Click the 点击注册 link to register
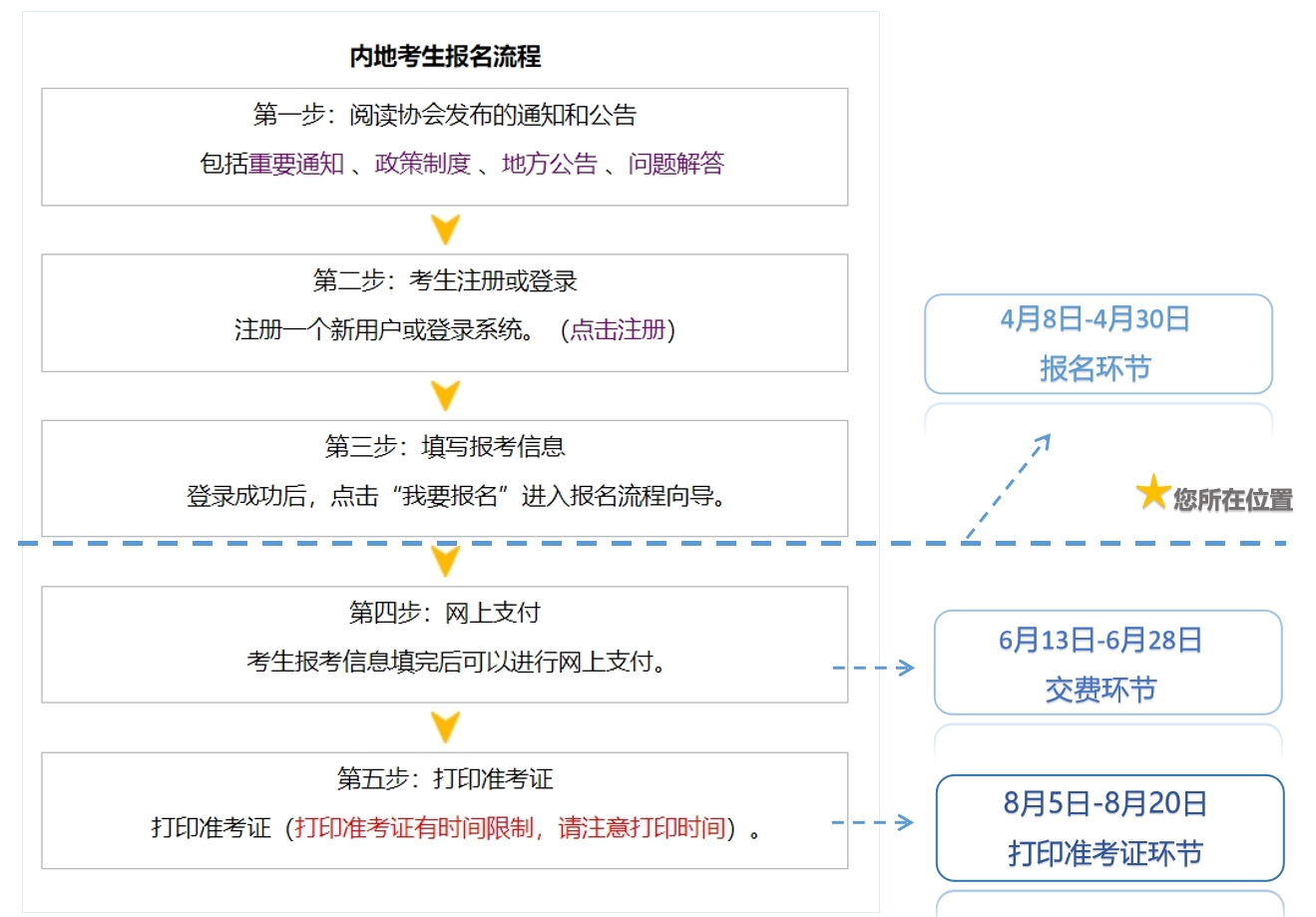This screenshot has height=917, width=1316. pos(618,330)
